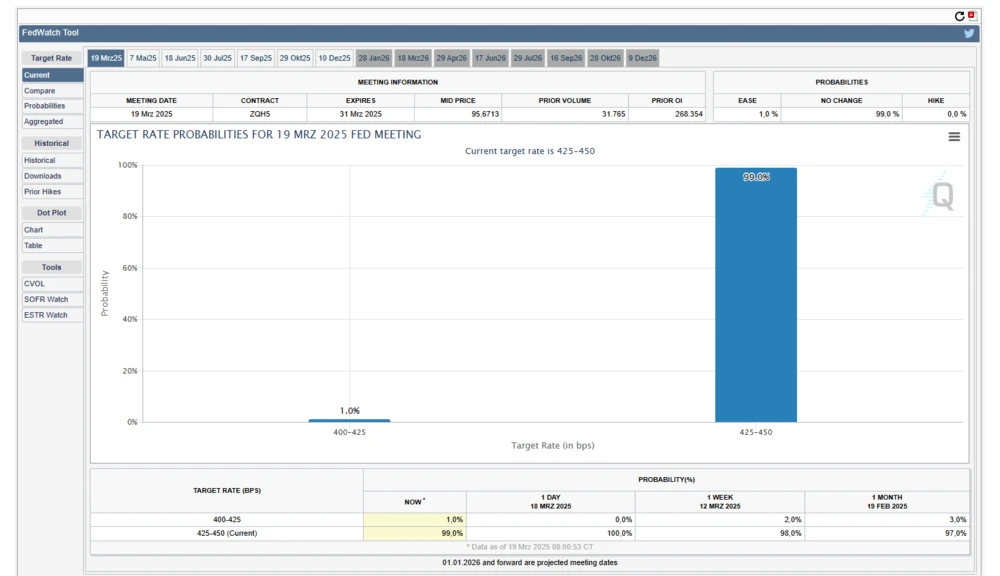The width and height of the screenshot is (1000, 576).
Task: Open the projected 28 Jan26 meeting tab
Action: click(373, 58)
